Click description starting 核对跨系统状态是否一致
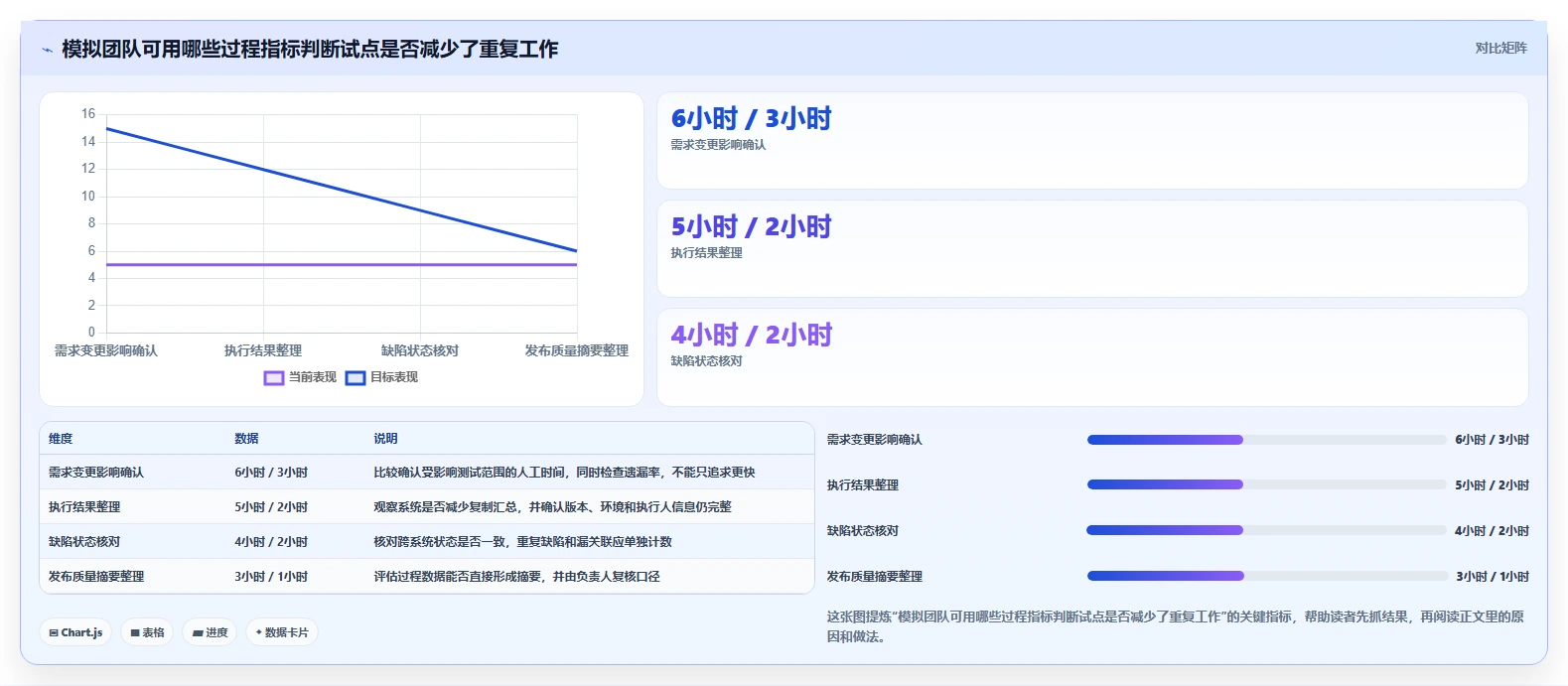This screenshot has width=1568, height=686. [x=522, y=542]
